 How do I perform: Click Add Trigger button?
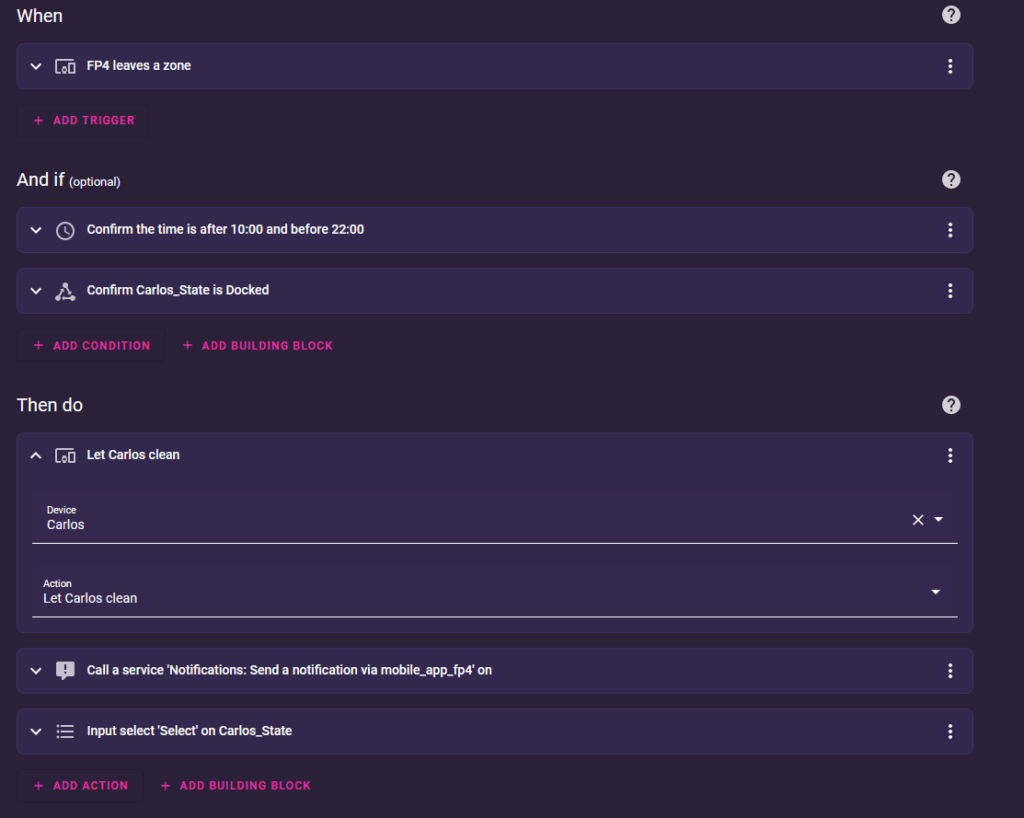click(x=84, y=120)
